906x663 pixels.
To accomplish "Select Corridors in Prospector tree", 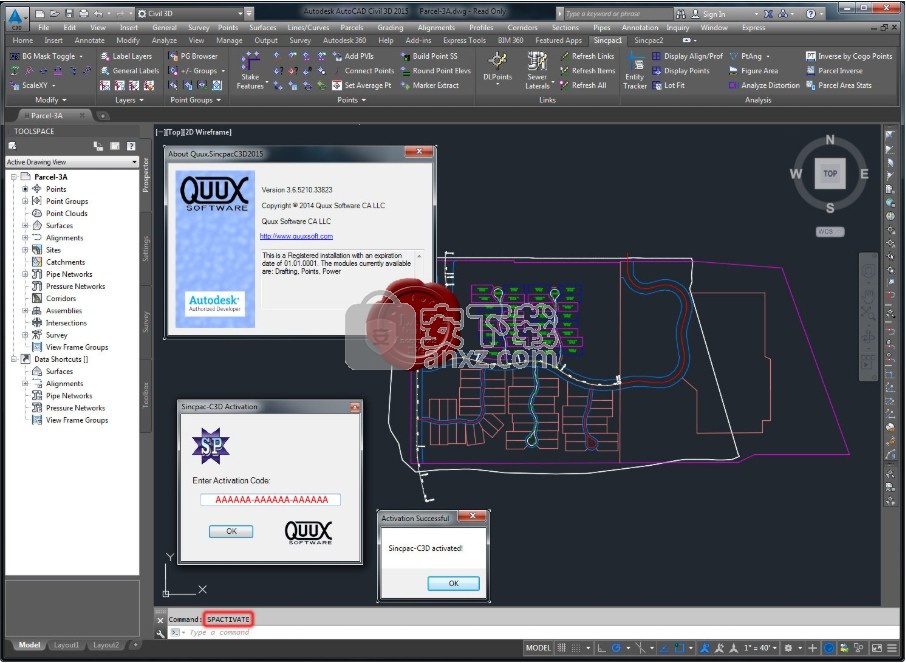I will coord(61,298).
